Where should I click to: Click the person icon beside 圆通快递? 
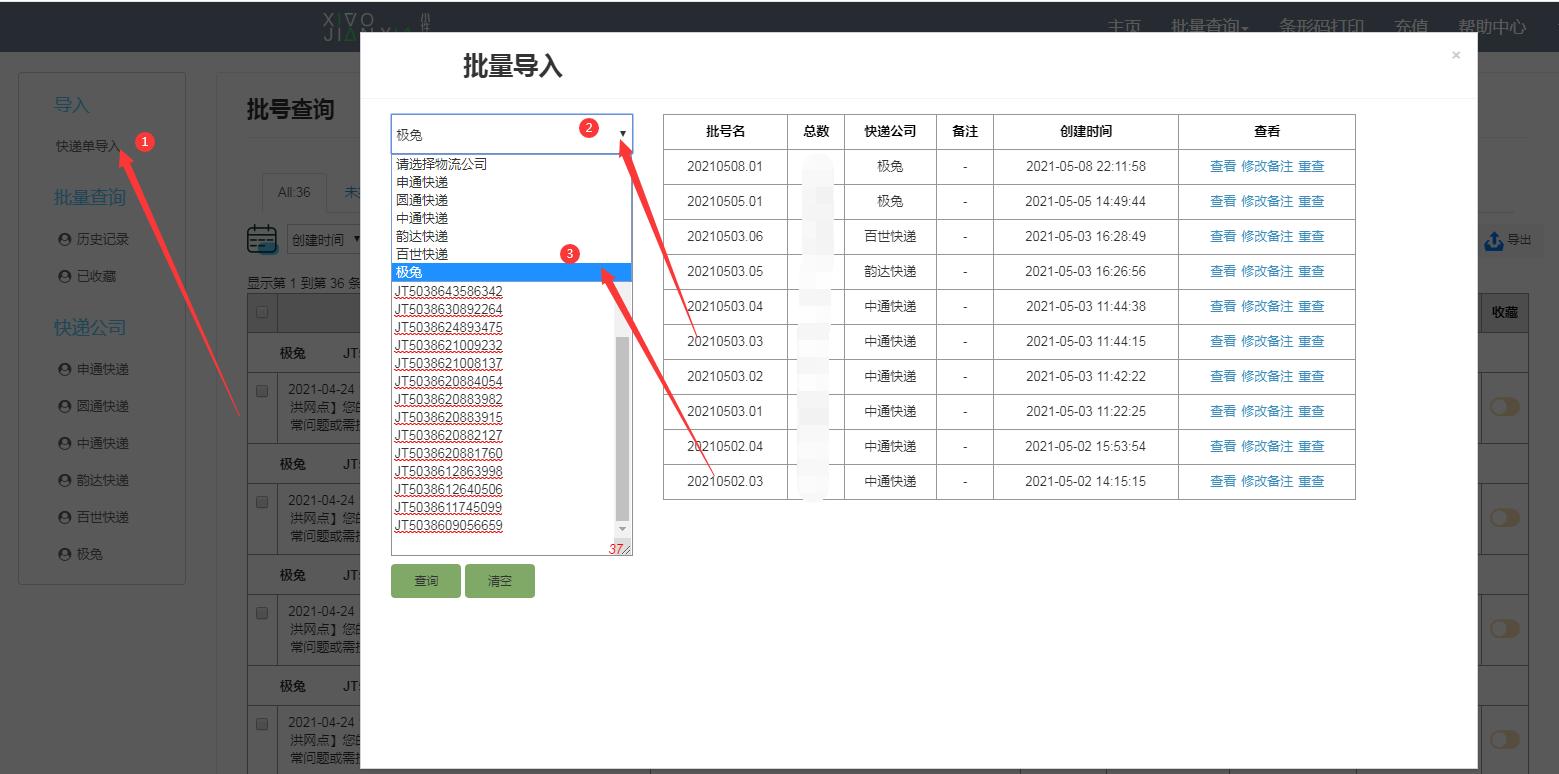[63, 405]
